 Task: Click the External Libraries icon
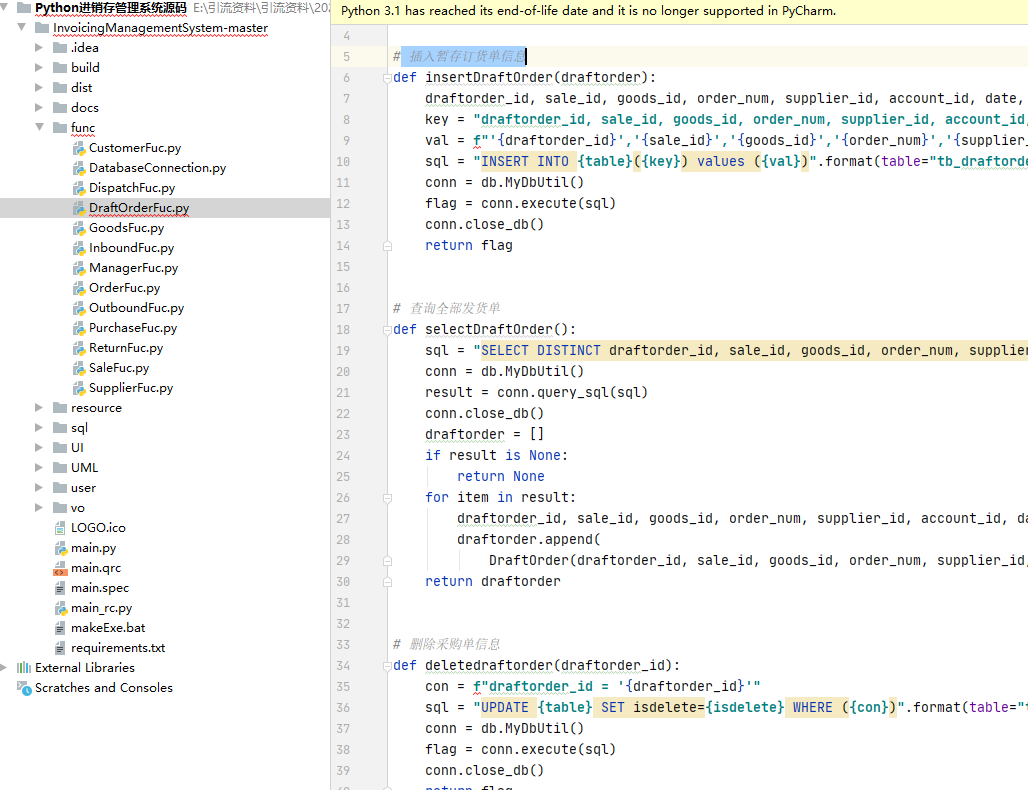tap(24, 667)
